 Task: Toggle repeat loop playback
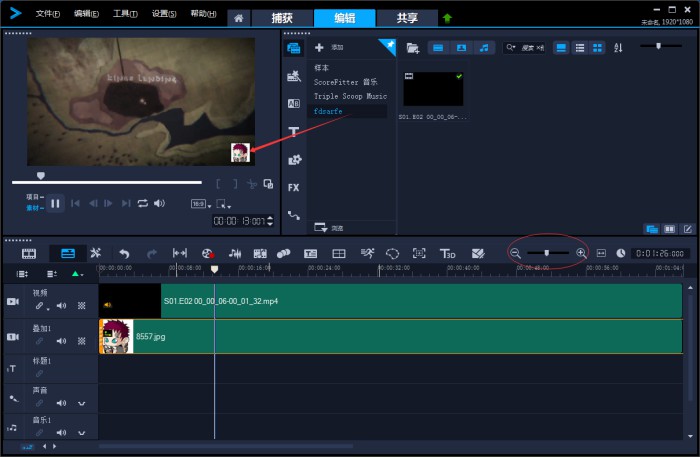pyautogui.click(x=143, y=203)
